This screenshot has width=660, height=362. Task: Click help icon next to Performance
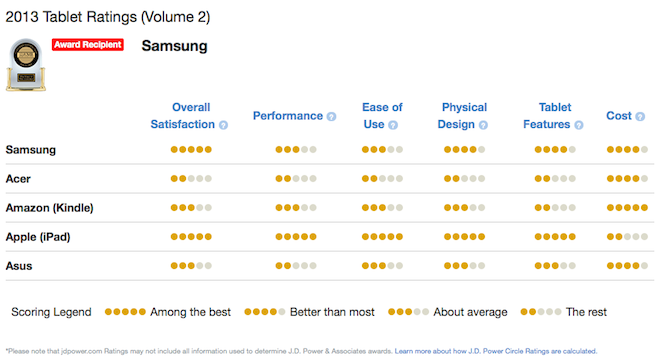click(332, 117)
